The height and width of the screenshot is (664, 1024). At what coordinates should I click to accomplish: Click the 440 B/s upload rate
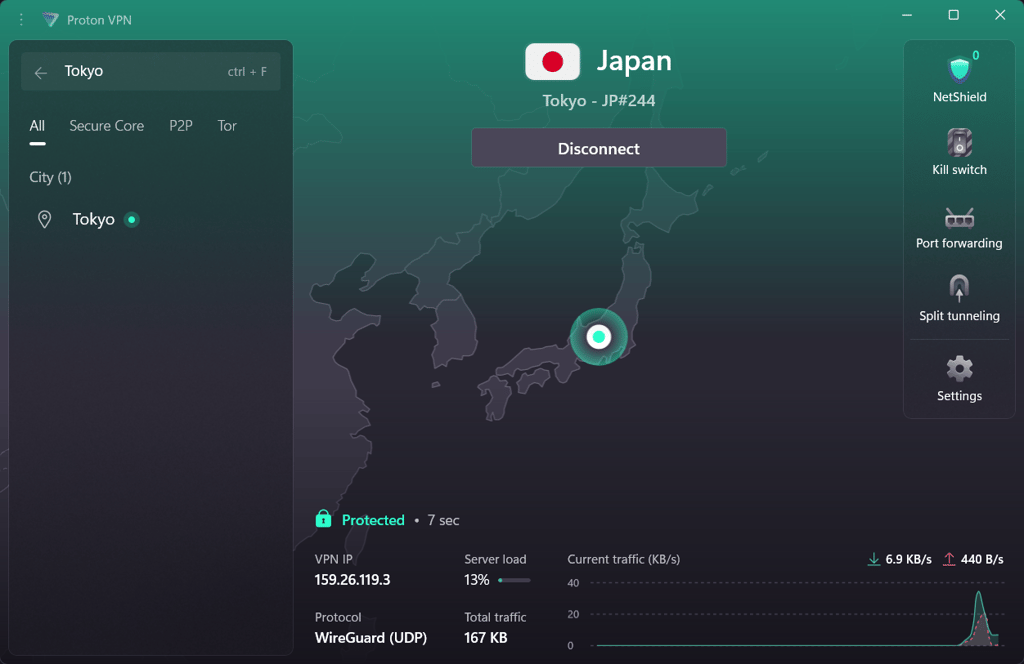982,560
